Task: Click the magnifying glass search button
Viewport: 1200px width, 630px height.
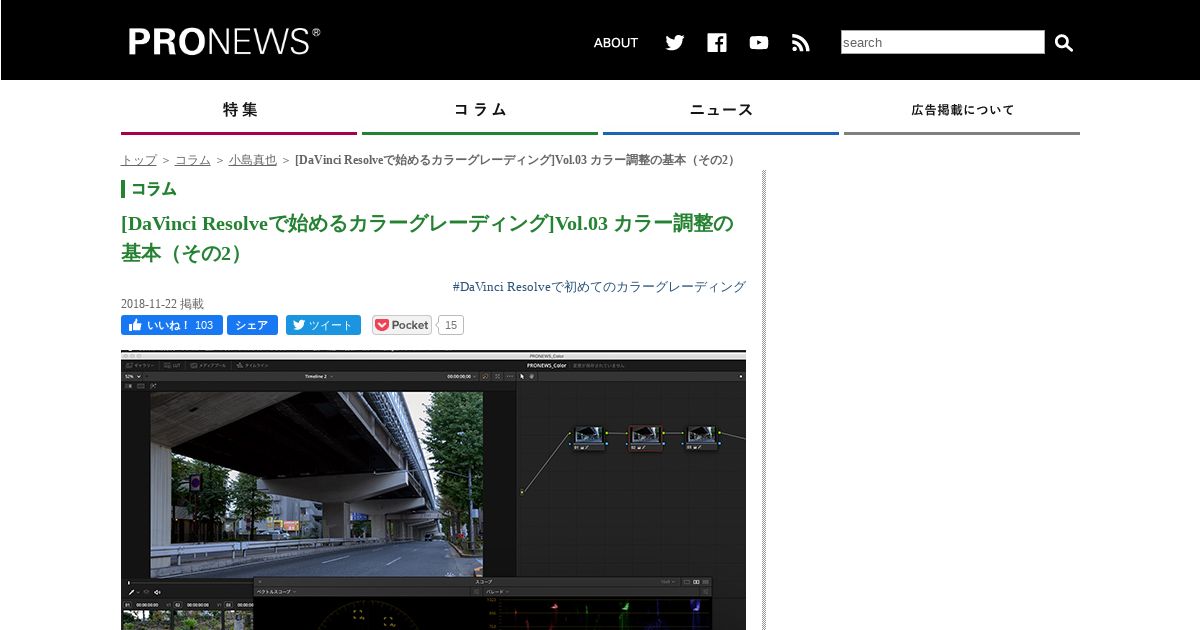Action: tap(1064, 42)
